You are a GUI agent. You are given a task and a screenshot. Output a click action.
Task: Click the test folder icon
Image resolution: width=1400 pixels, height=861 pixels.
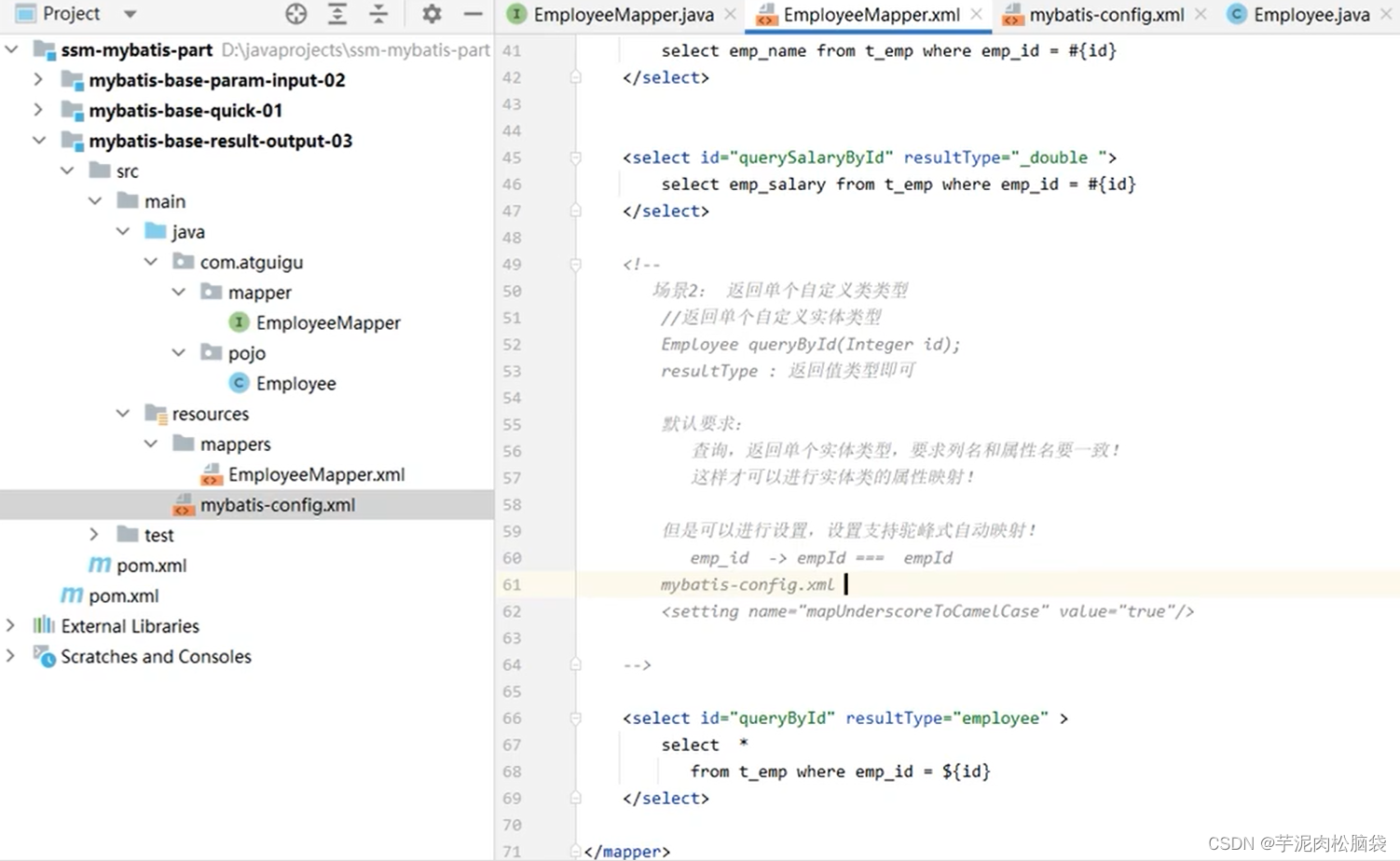point(128,534)
